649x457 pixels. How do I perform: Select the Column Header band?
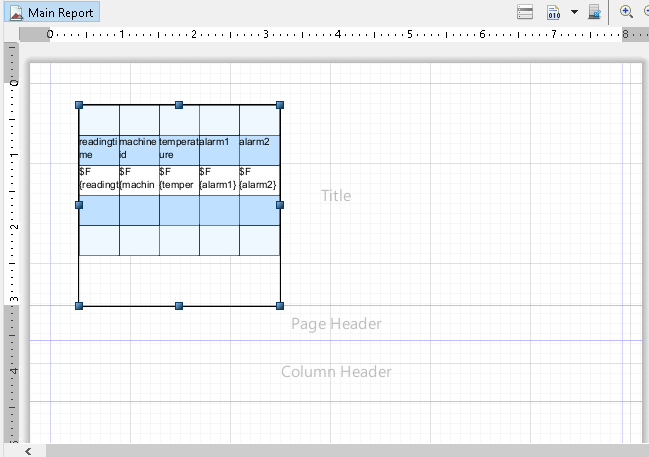tap(336, 372)
